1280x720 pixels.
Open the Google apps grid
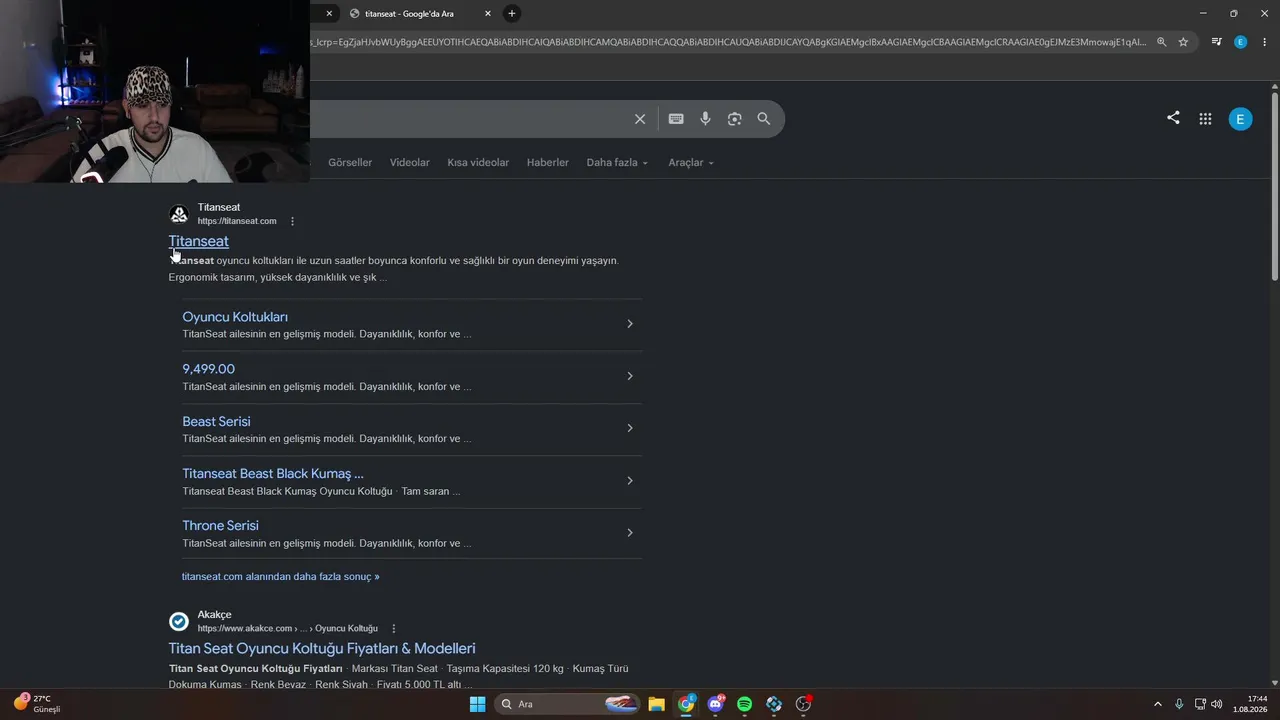[1205, 119]
